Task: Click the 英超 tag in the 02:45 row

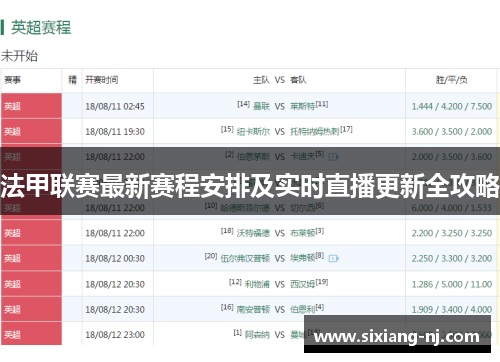Action: point(12,106)
